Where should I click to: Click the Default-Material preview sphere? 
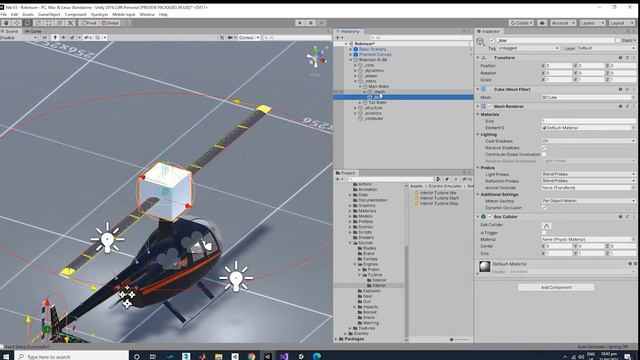484,267
